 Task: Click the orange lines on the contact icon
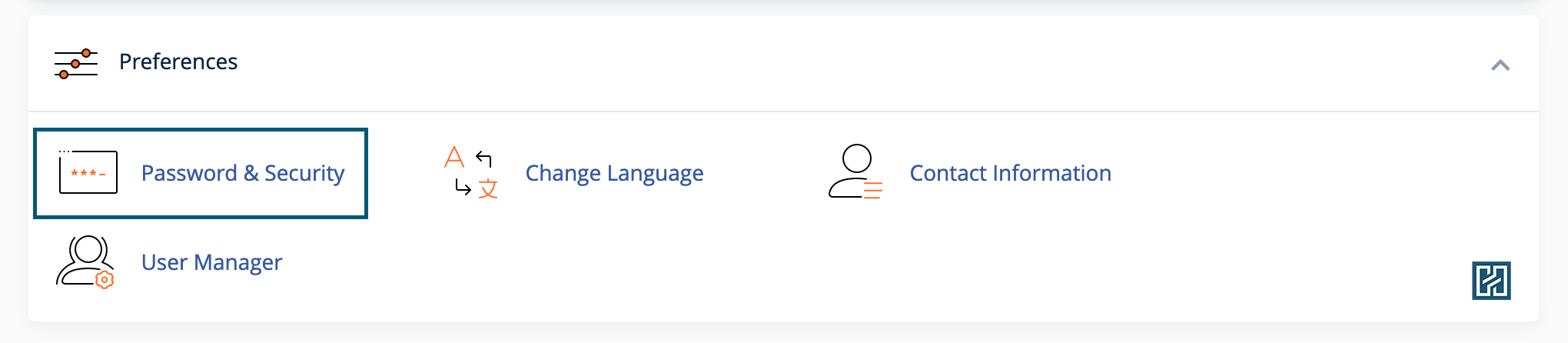tap(873, 190)
